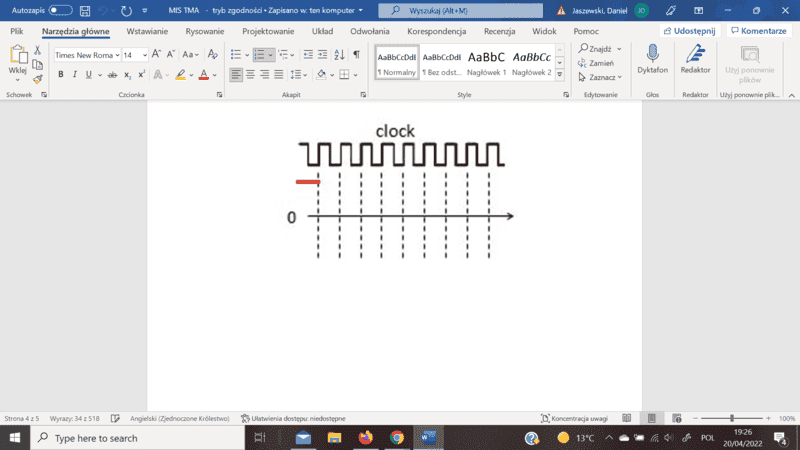
Task: Toggle italic formatting
Action: pyautogui.click(x=75, y=75)
